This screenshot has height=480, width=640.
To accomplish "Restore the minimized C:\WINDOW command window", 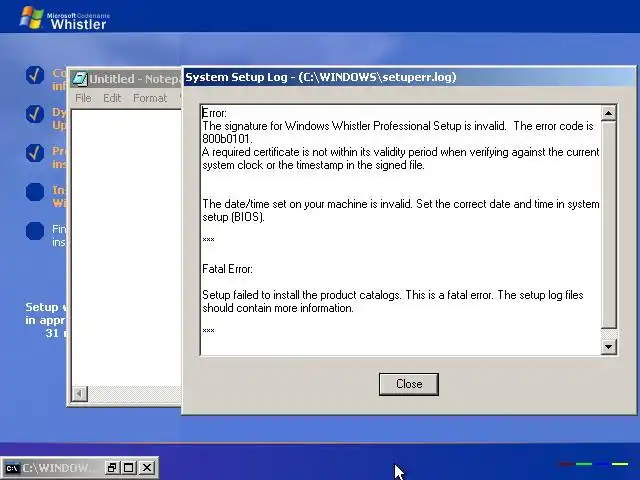I will click(111, 468).
